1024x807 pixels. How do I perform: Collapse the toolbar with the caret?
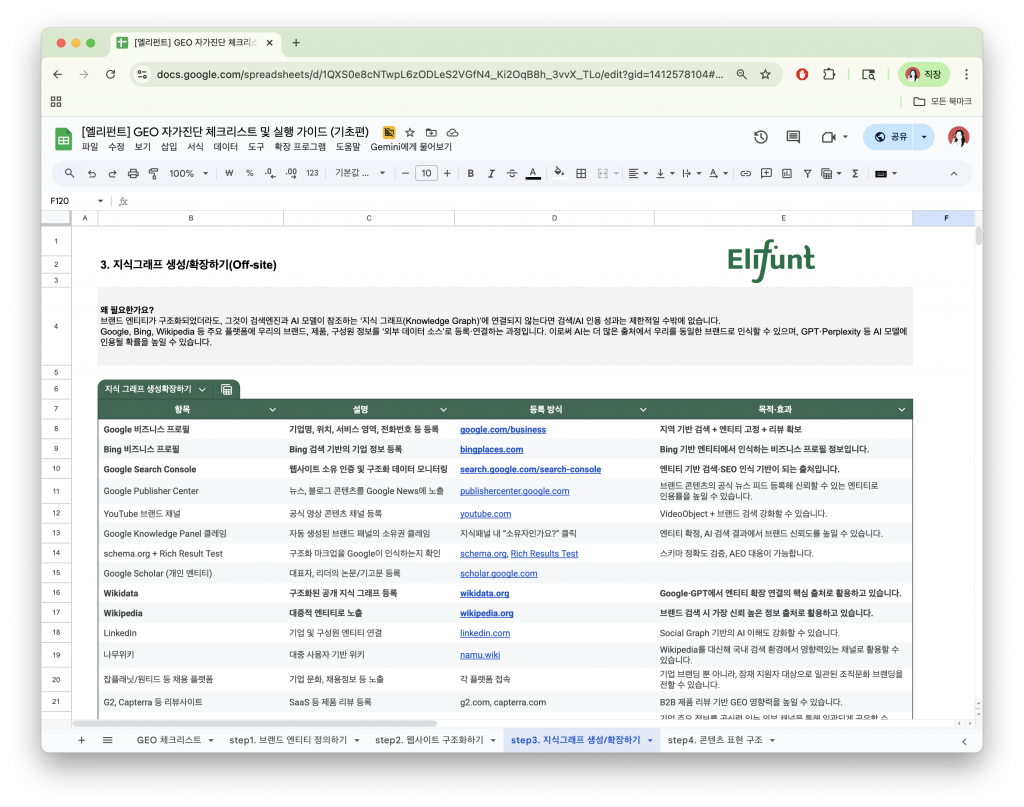953,174
